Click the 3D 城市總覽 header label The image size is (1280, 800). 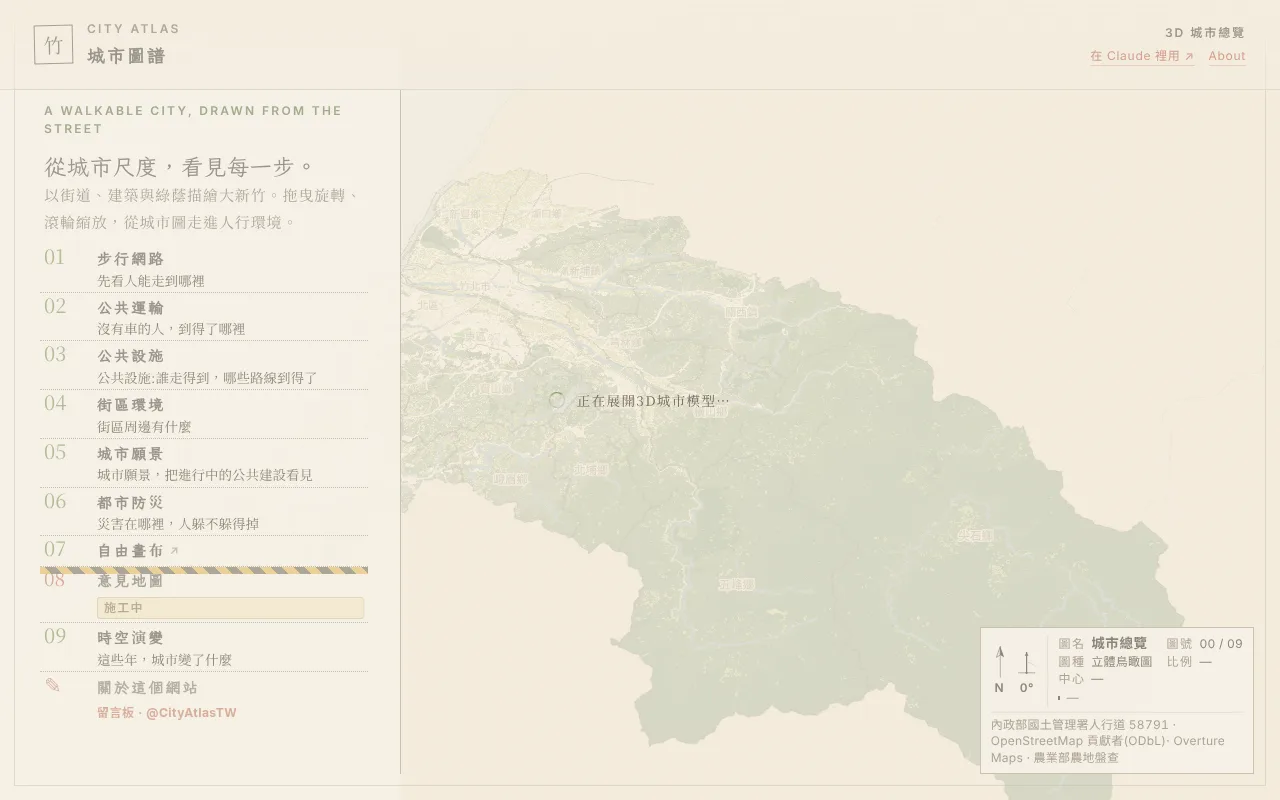pyautogui.click(x=1205, y=33)
